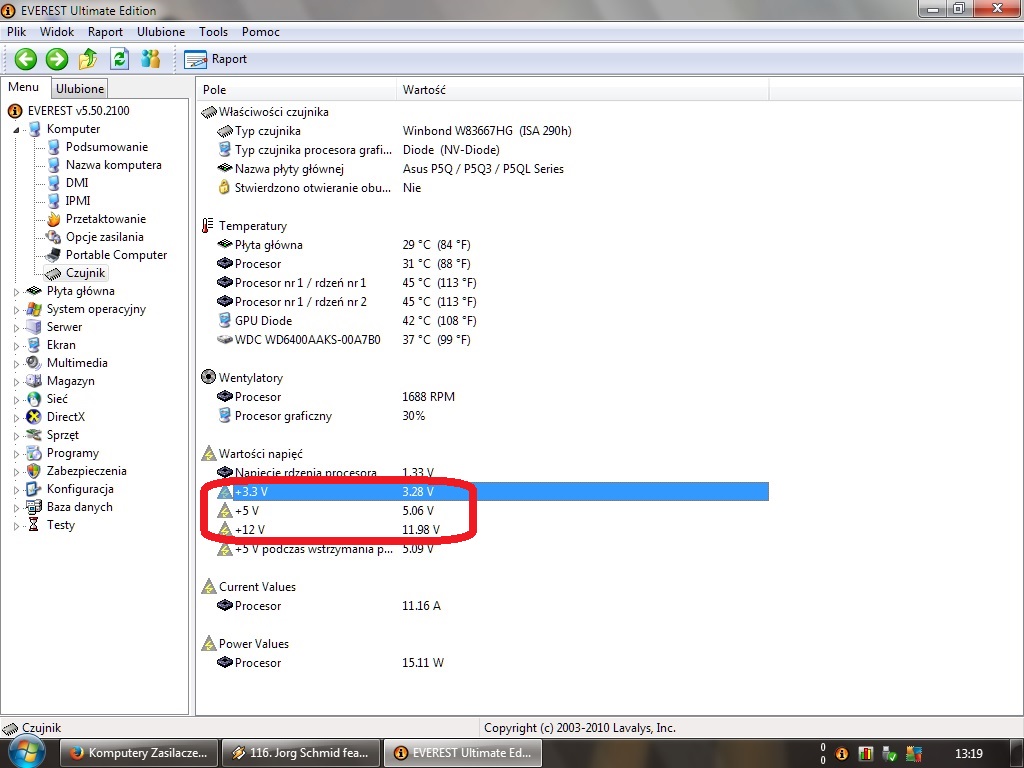Click the users icon in toolbar
The width and height of the screenshot is (1024, 768).
[x=151, y=59]
